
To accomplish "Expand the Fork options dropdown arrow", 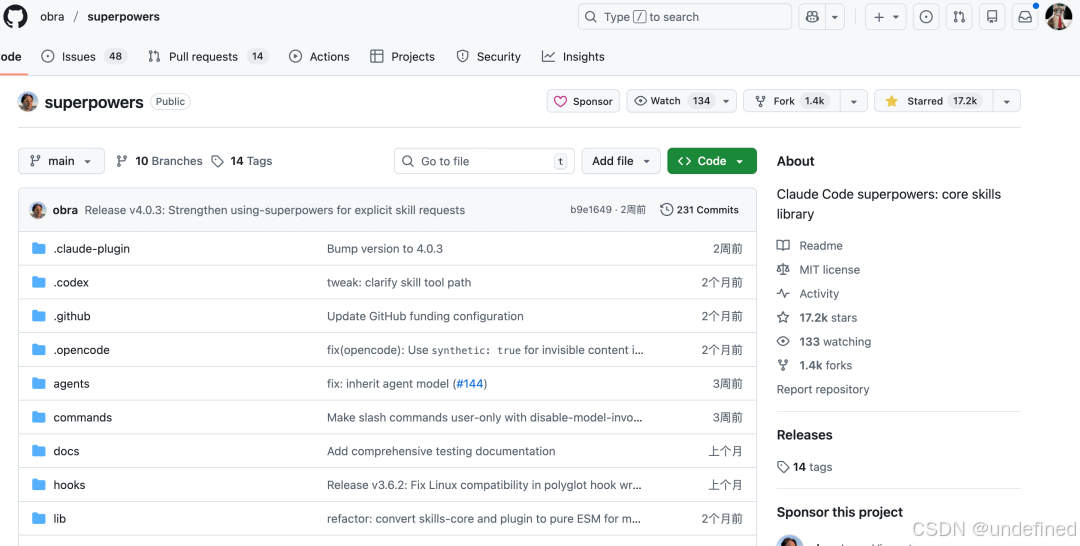I will point(854,101).
